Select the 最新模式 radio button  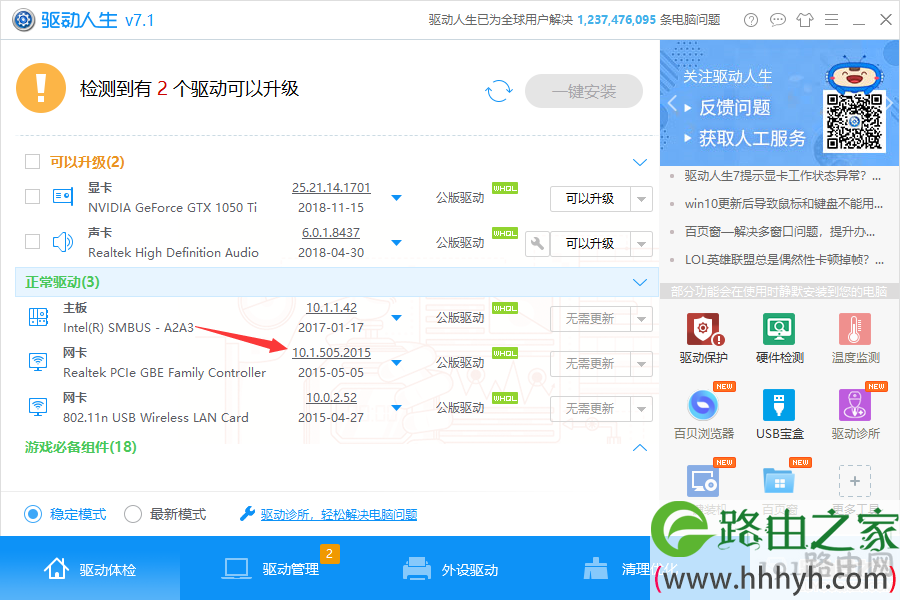[x=133, y=514]
